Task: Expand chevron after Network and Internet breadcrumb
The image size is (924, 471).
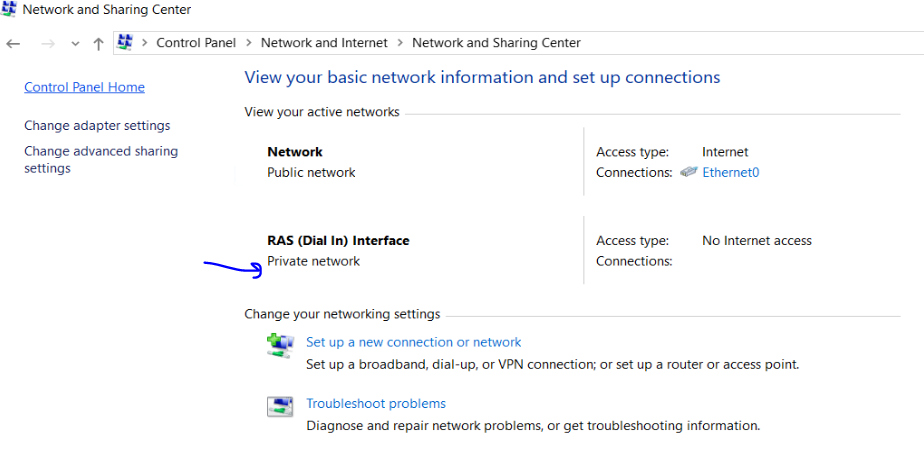Action: coord(400,43)
